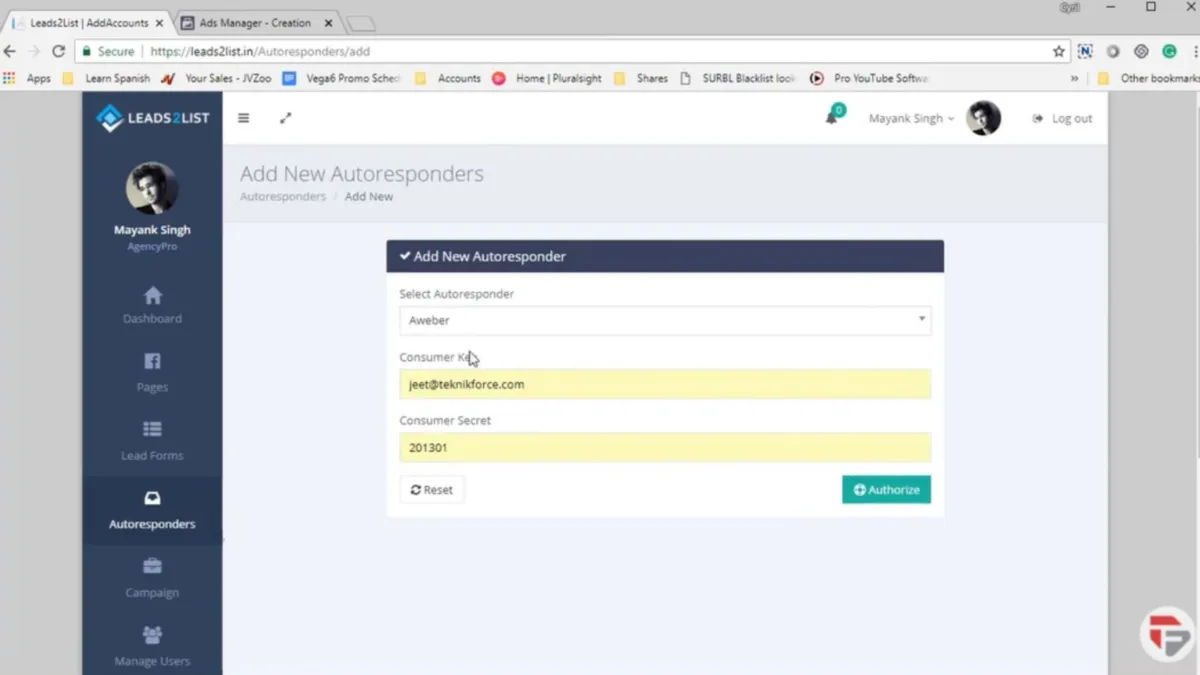Open the Shares bookmark folder
Image resolution: width=1200 pixels, height=675 pixels.
pyautogui.click(x=640, y=78)
